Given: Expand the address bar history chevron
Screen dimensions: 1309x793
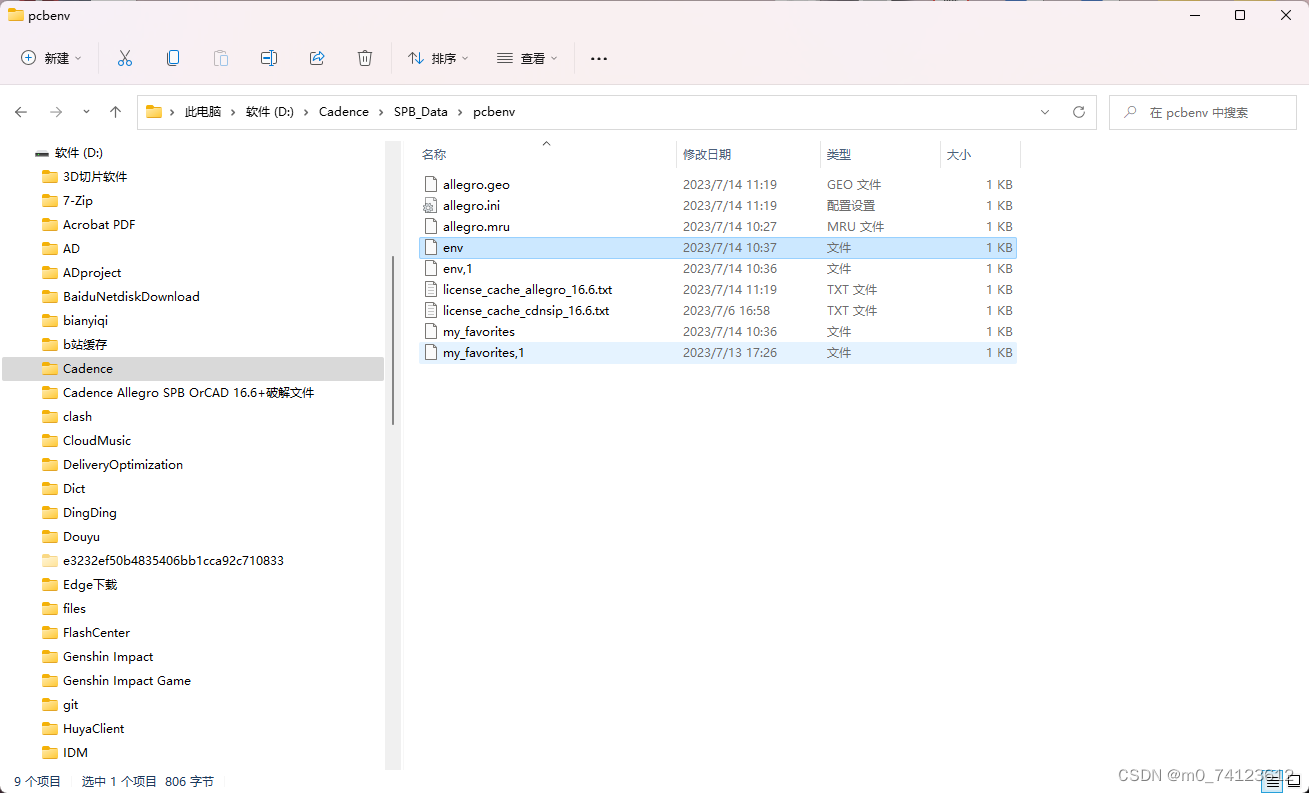Looking at the screenshot, I should pos(1045,112).
